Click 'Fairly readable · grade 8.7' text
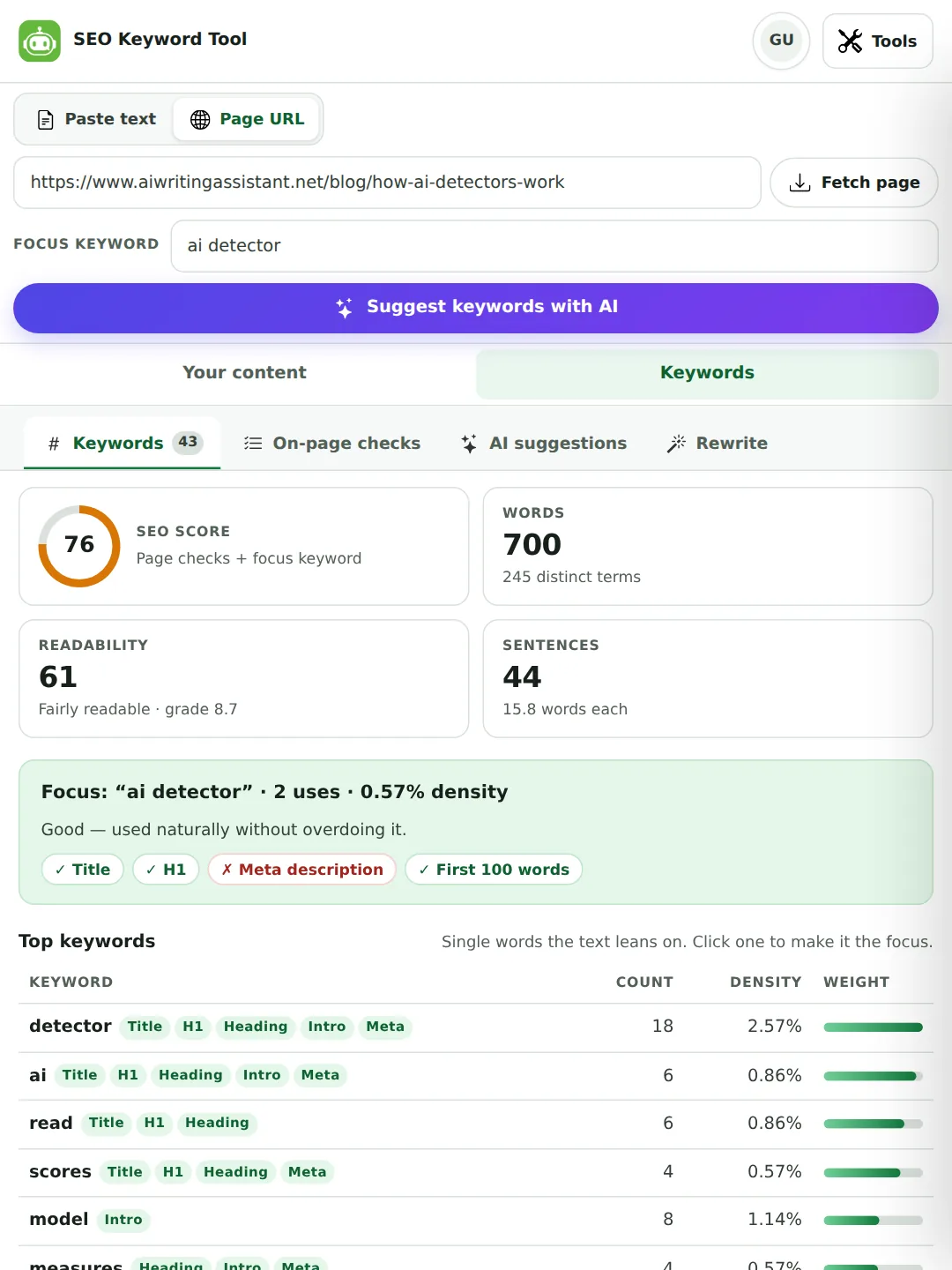Viewport: 952px width, 1270px height. tap(138, 709)
